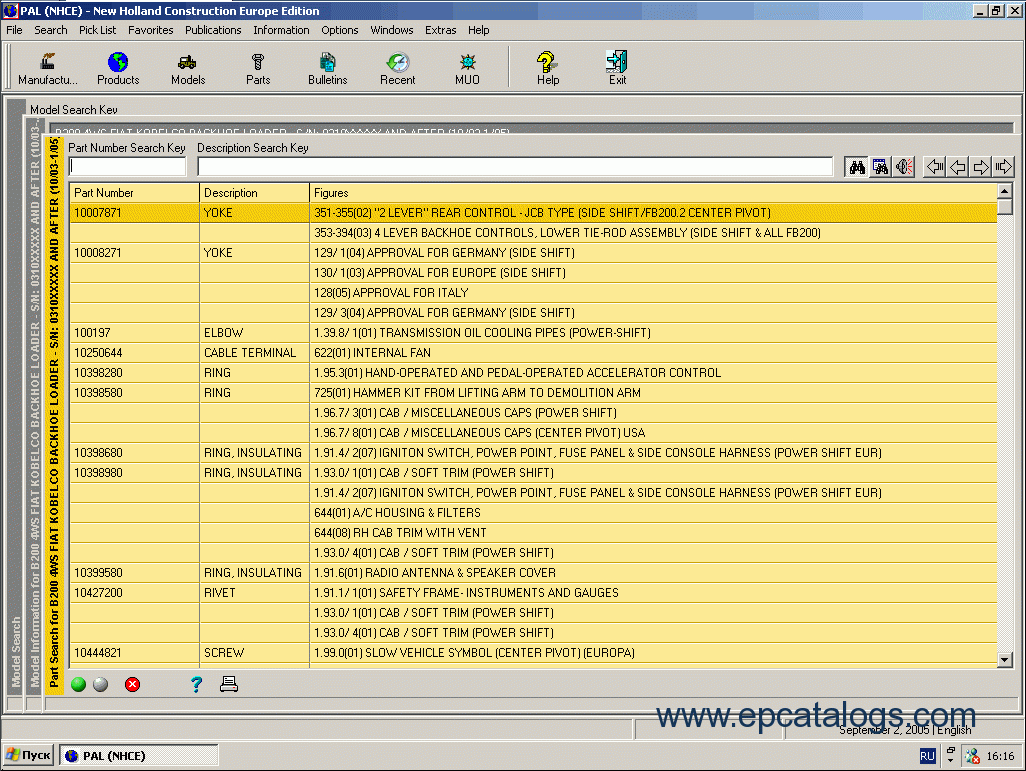Open the Help question mark toolbar icon
Screen dimensions: 1026x771
click(548, 68)
